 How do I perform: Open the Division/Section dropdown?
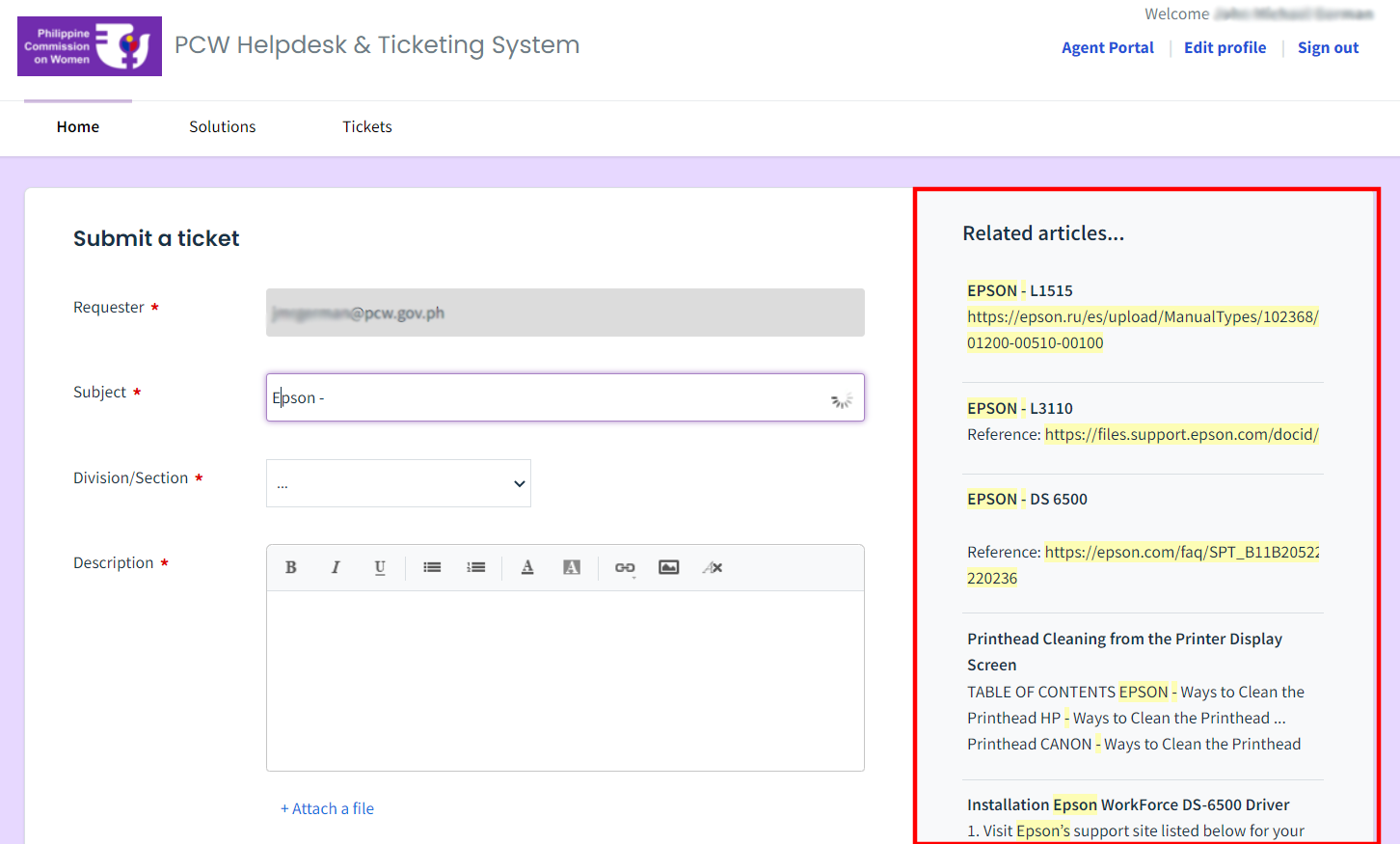[x=398, y=483]
